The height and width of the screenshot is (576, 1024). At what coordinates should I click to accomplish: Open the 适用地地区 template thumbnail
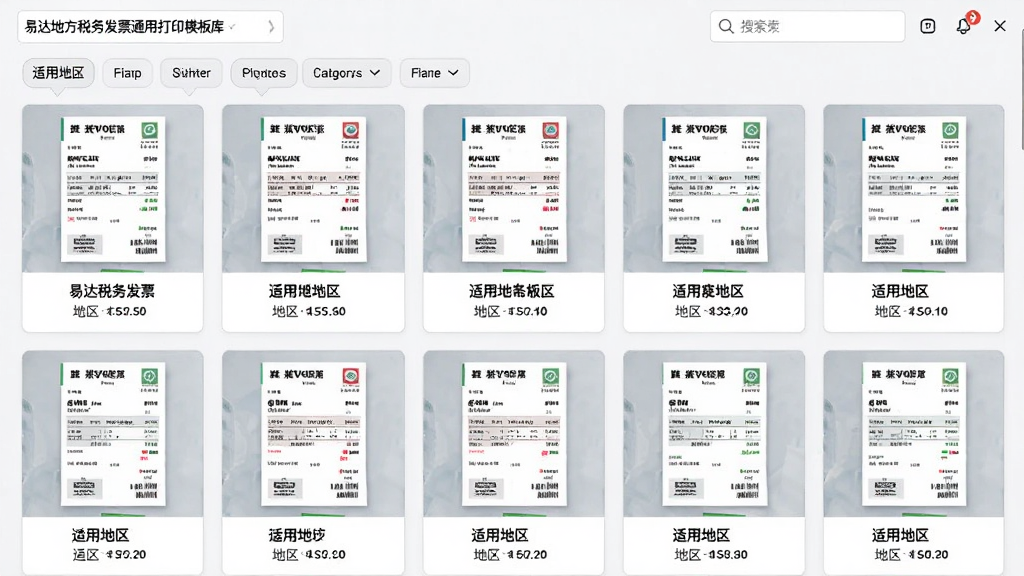pyautogui.click(x=313, y=189)
